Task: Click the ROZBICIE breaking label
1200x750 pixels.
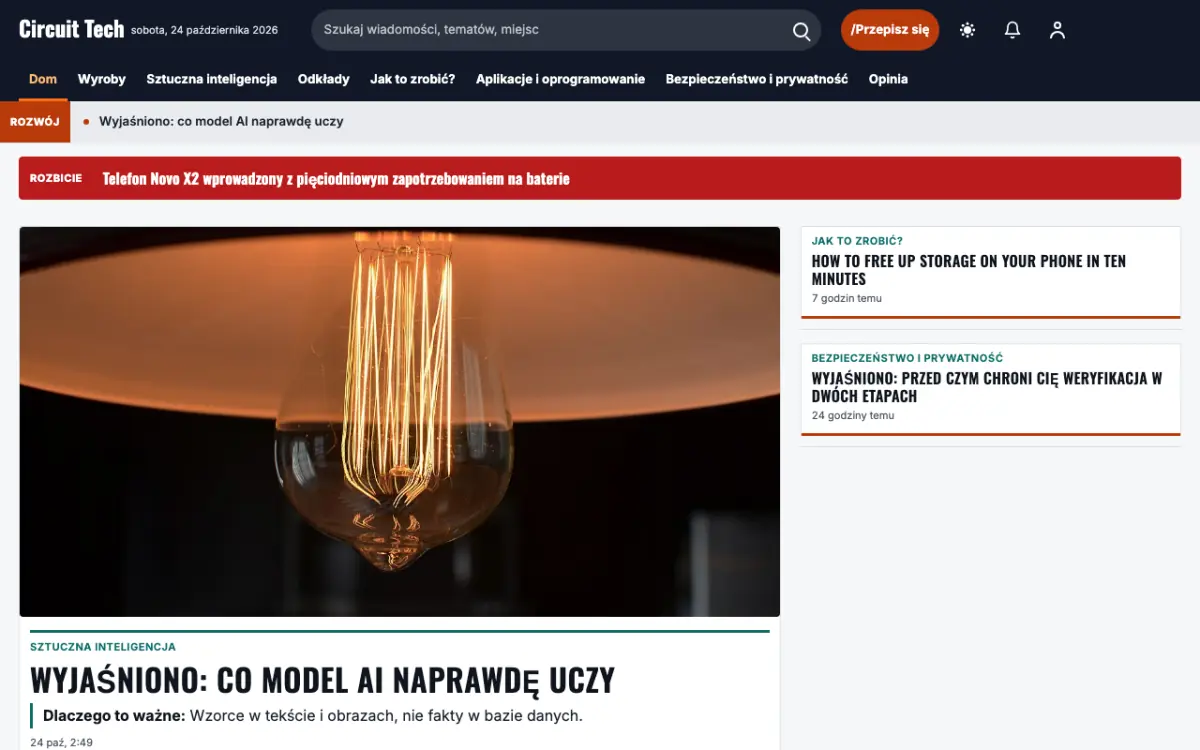Action: pos(56,178)
